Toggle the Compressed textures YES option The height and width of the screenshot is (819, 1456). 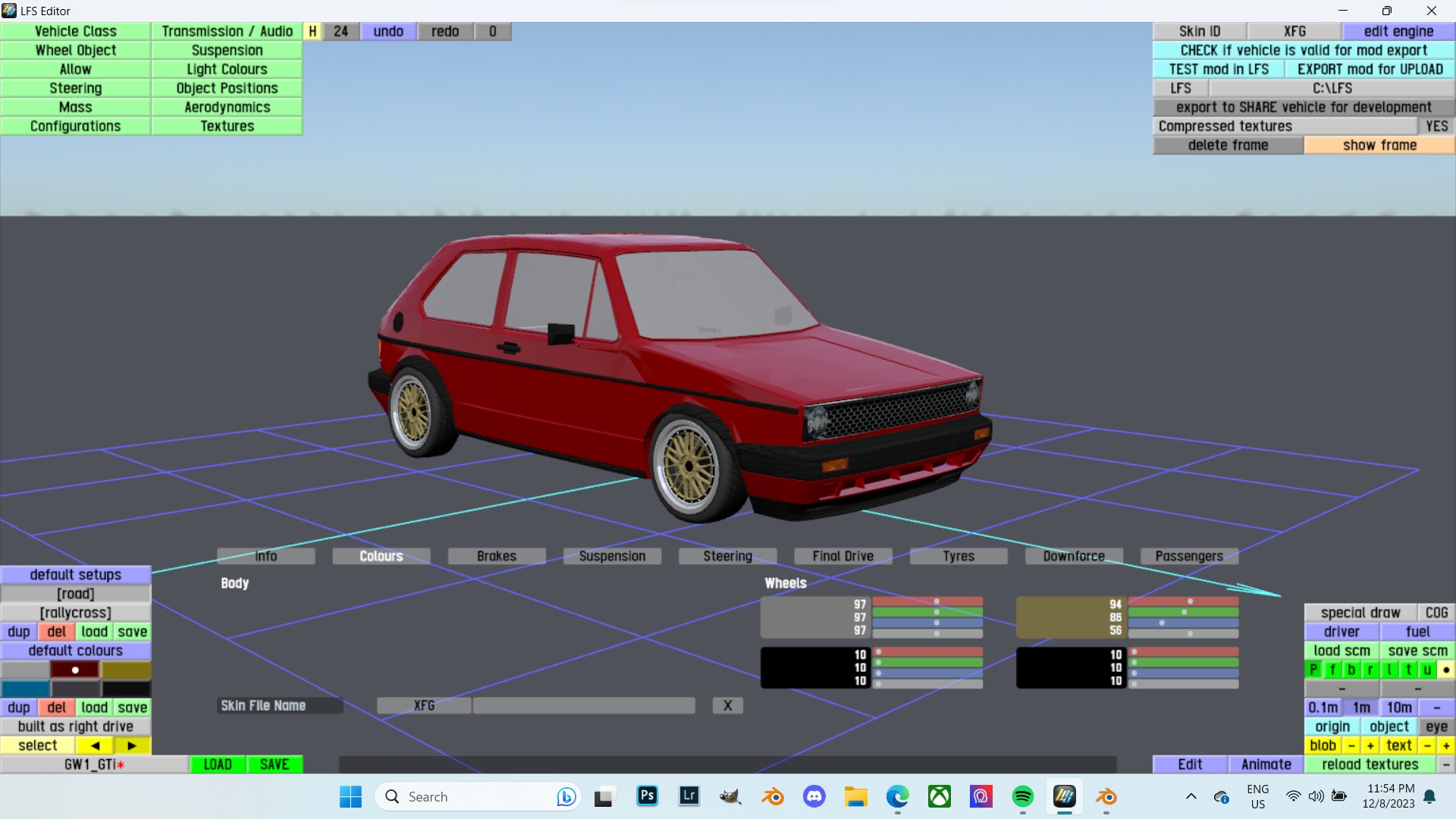(1436, 126)
